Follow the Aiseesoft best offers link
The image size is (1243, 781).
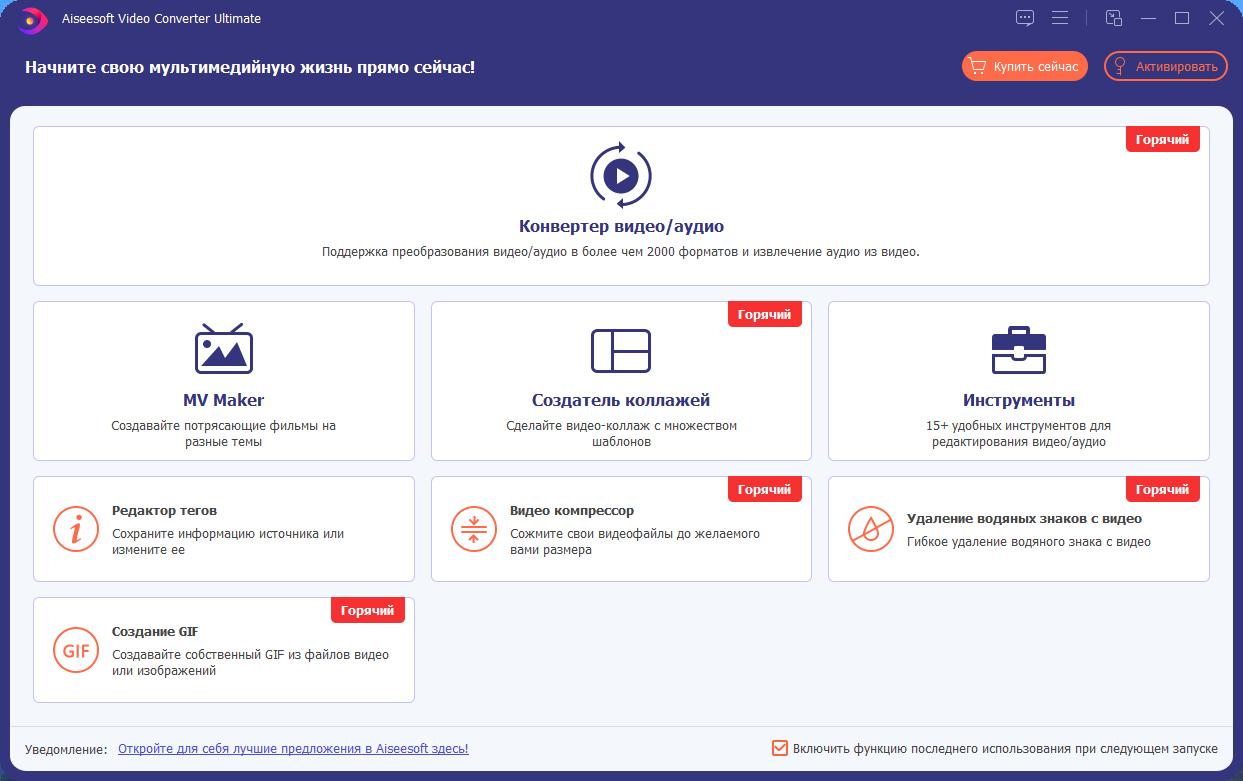click(293, 748)
